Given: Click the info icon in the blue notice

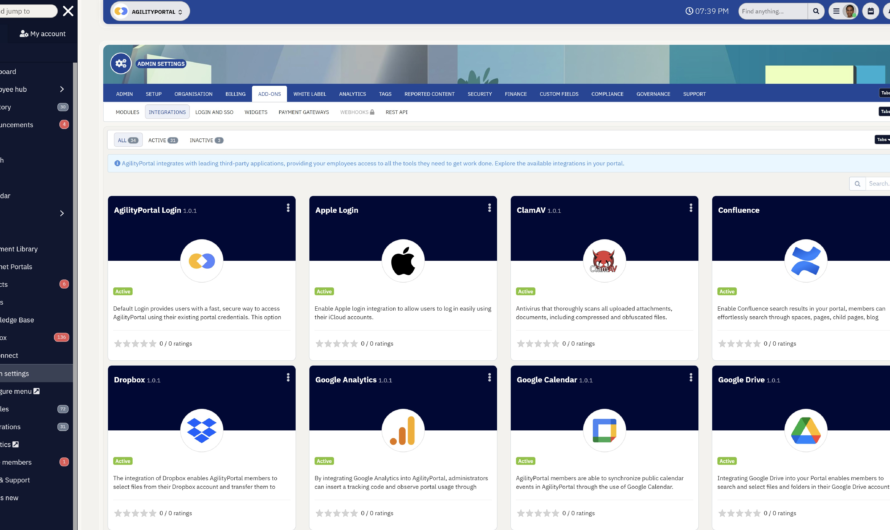Looking at the screenshot, I should pyautogui.click(x=117, y=163).
